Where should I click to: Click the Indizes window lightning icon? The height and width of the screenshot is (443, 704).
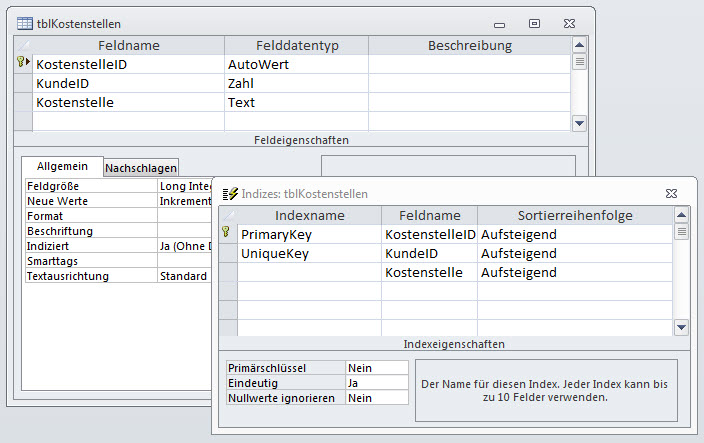click(x=229, y=194)
